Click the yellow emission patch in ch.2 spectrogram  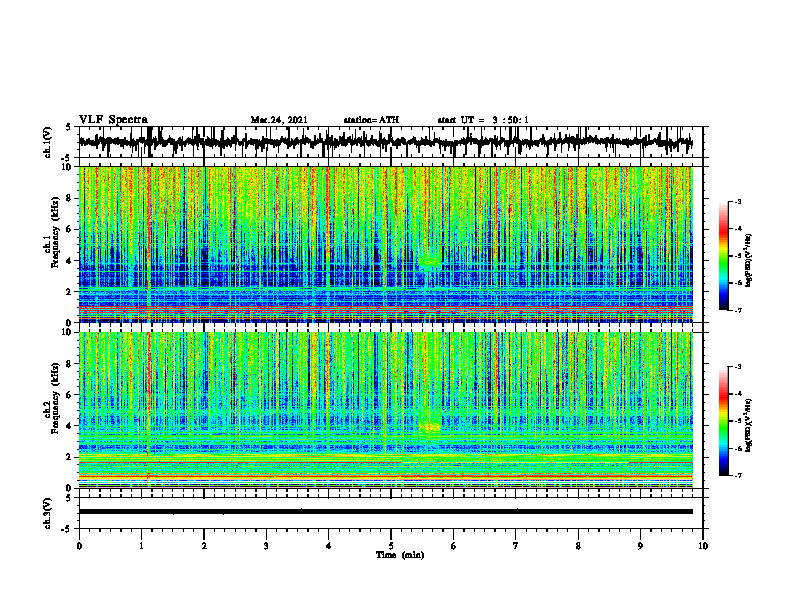430,427
